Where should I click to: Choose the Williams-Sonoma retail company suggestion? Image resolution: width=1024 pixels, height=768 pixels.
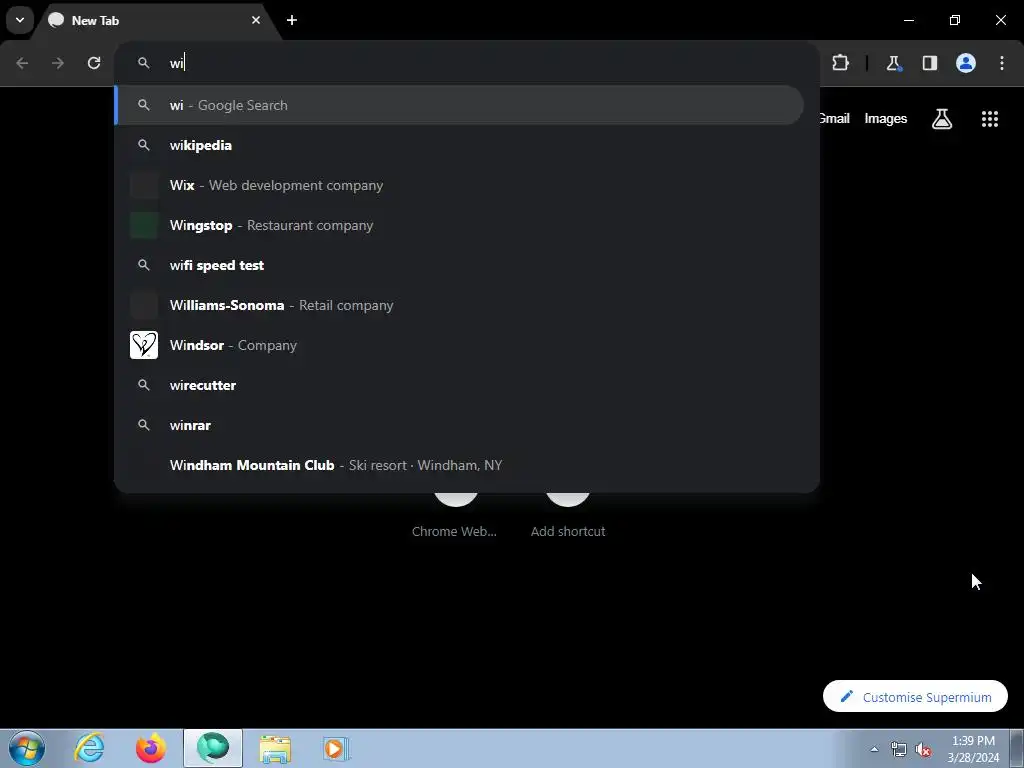[459, 305]
